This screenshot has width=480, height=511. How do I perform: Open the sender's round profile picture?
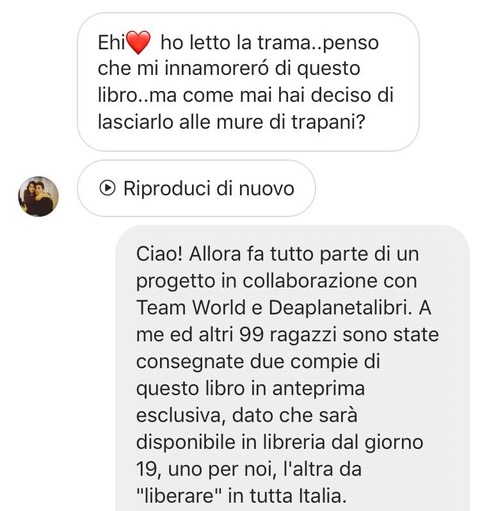click(x=38, y=196)
